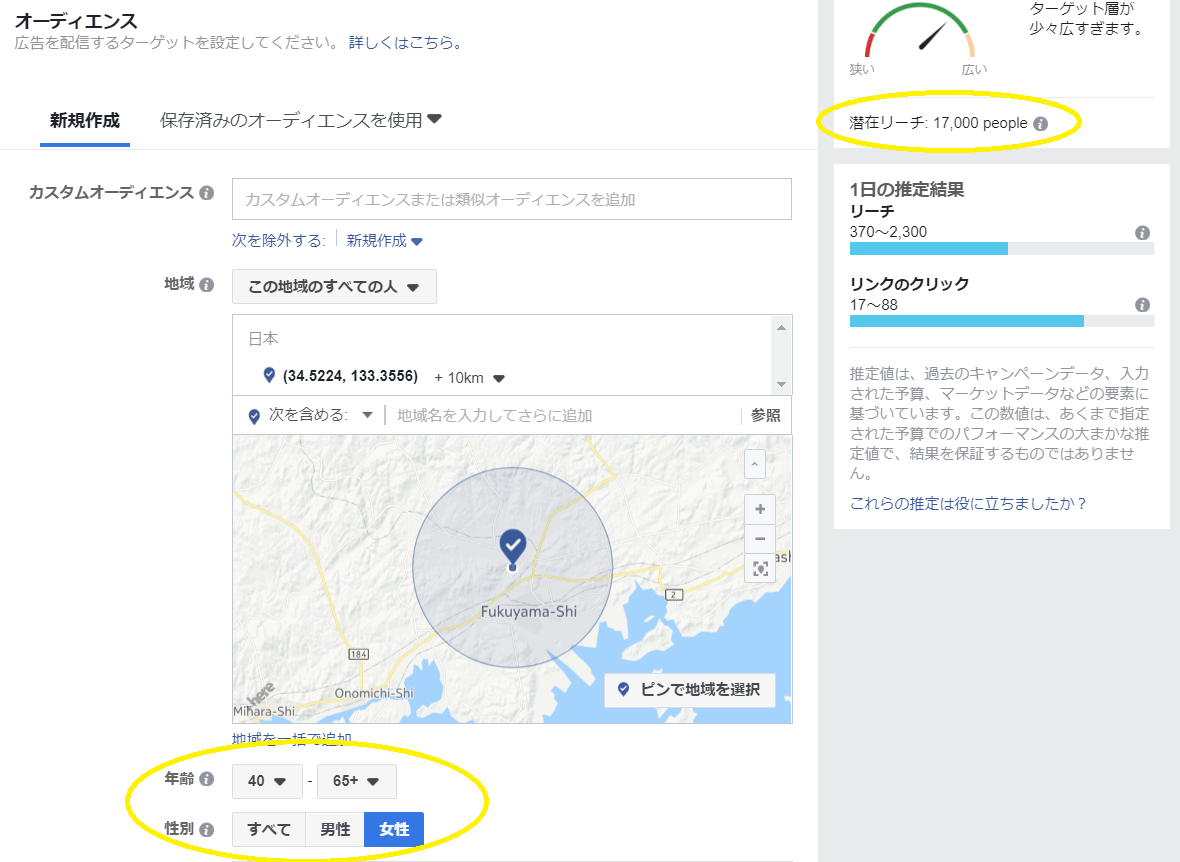Screen dimensions: 1180x862
Task: Click the 性別 info icon
Action: (208, 829)
